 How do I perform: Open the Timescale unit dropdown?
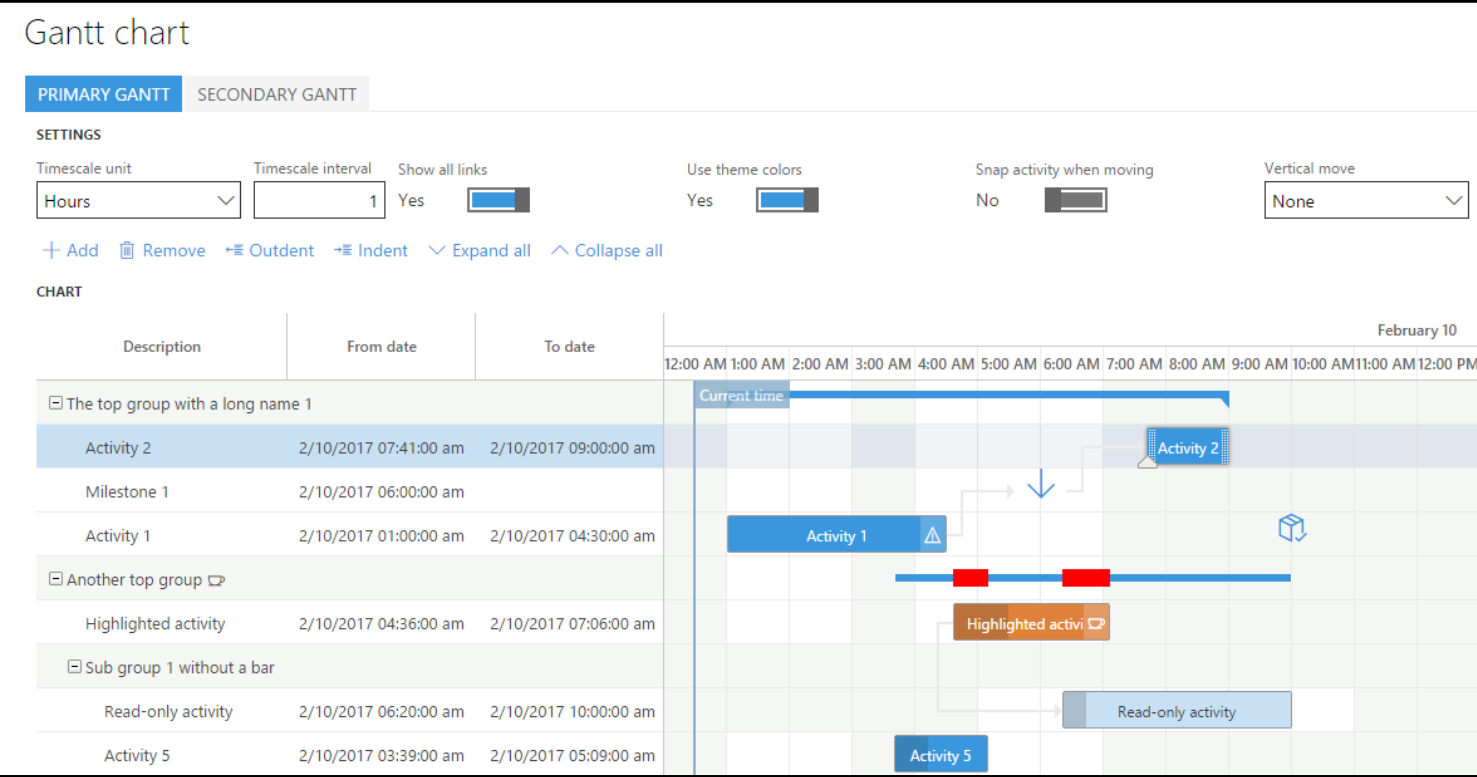click(x=138, y=201)
